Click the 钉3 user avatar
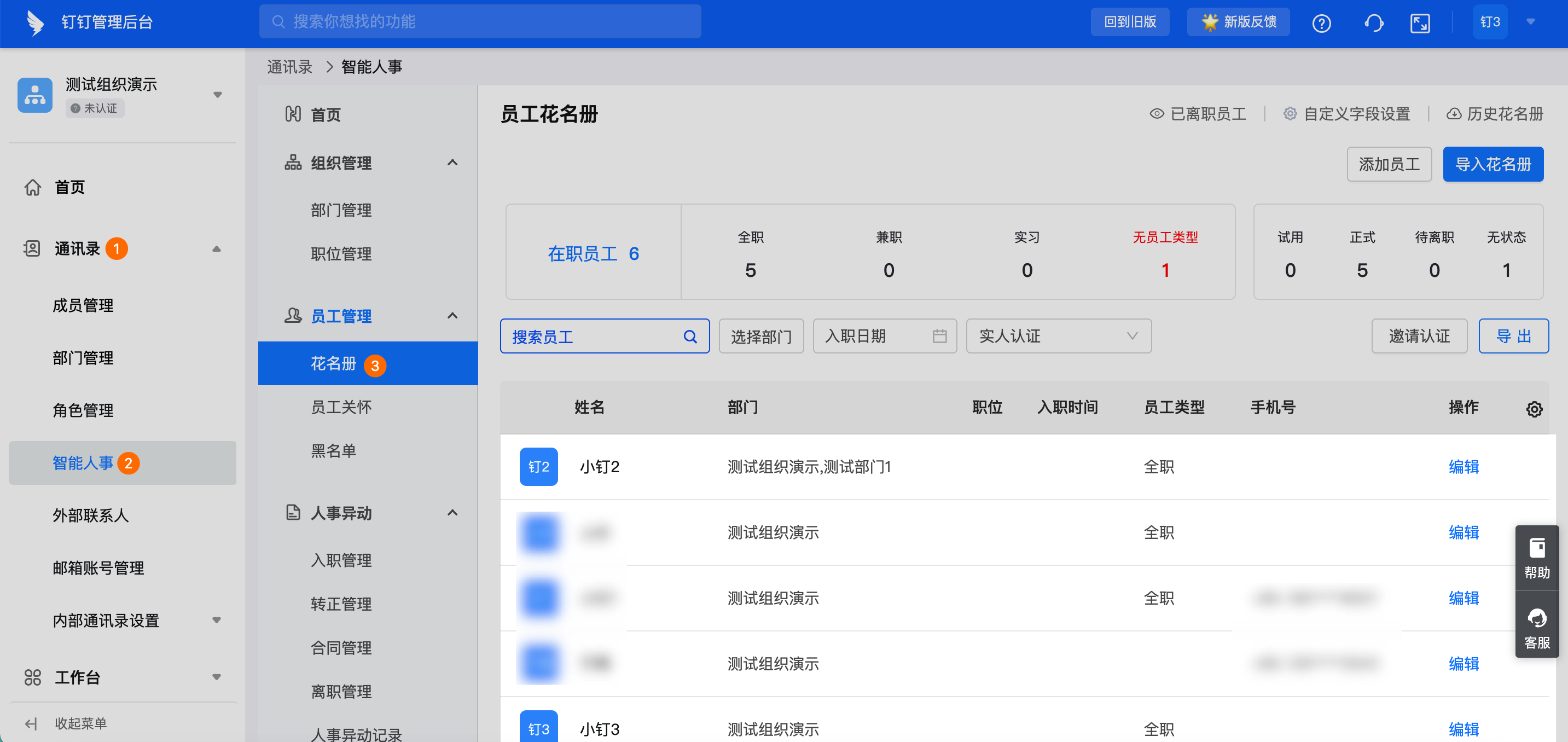 (1490, 22)
